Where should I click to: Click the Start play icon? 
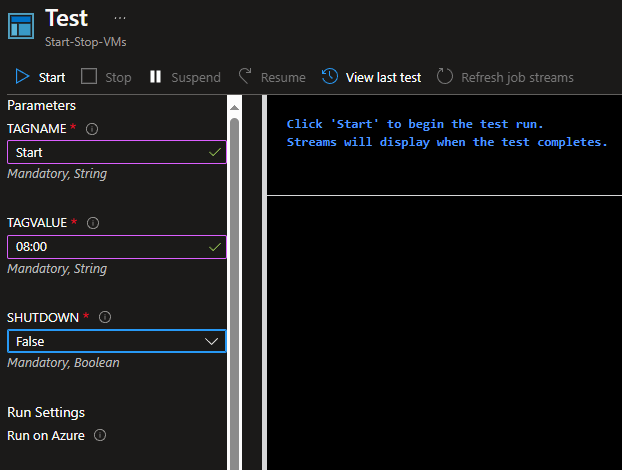click(22, 77)
